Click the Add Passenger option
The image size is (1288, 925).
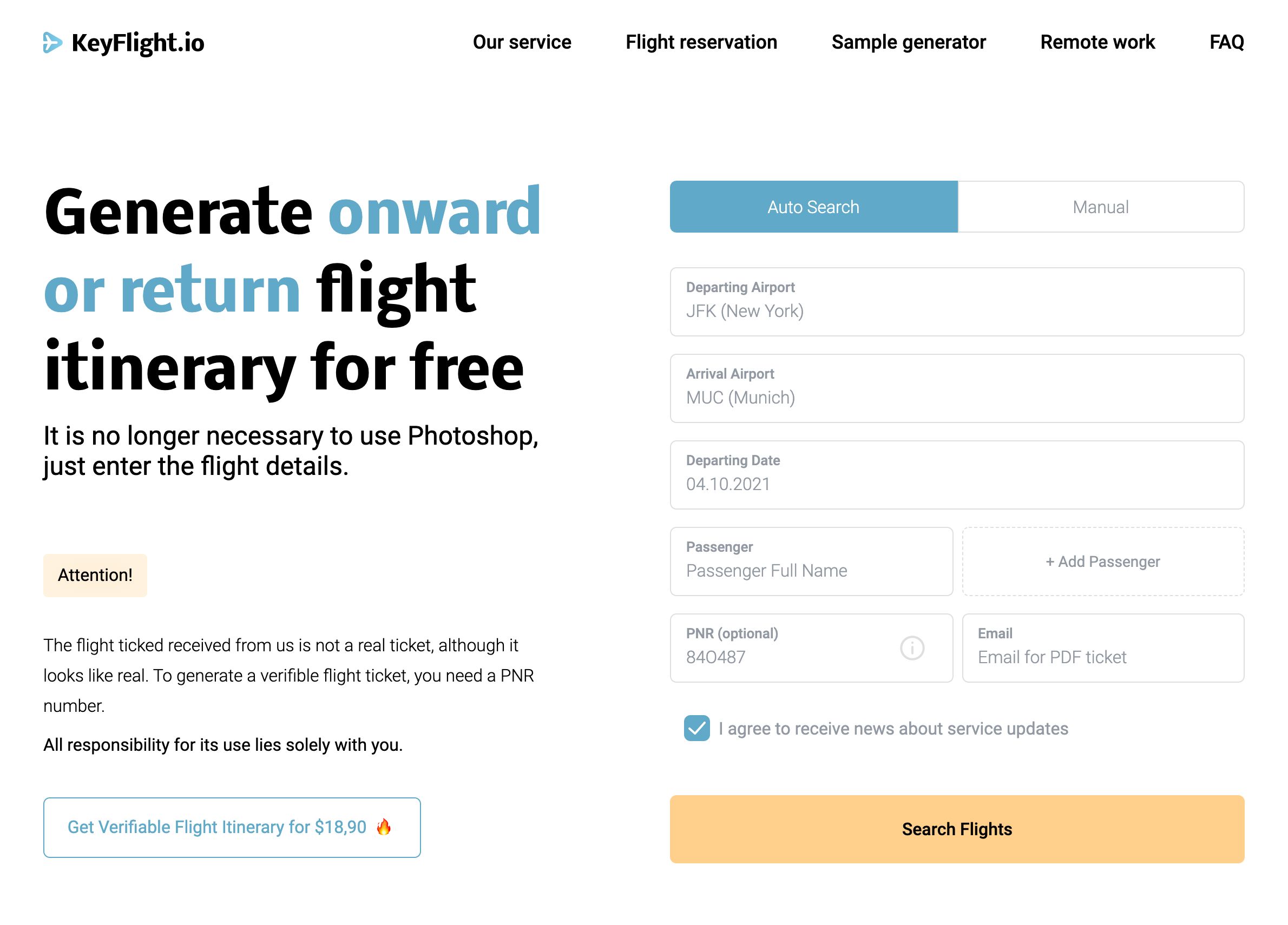[1102, 562]
